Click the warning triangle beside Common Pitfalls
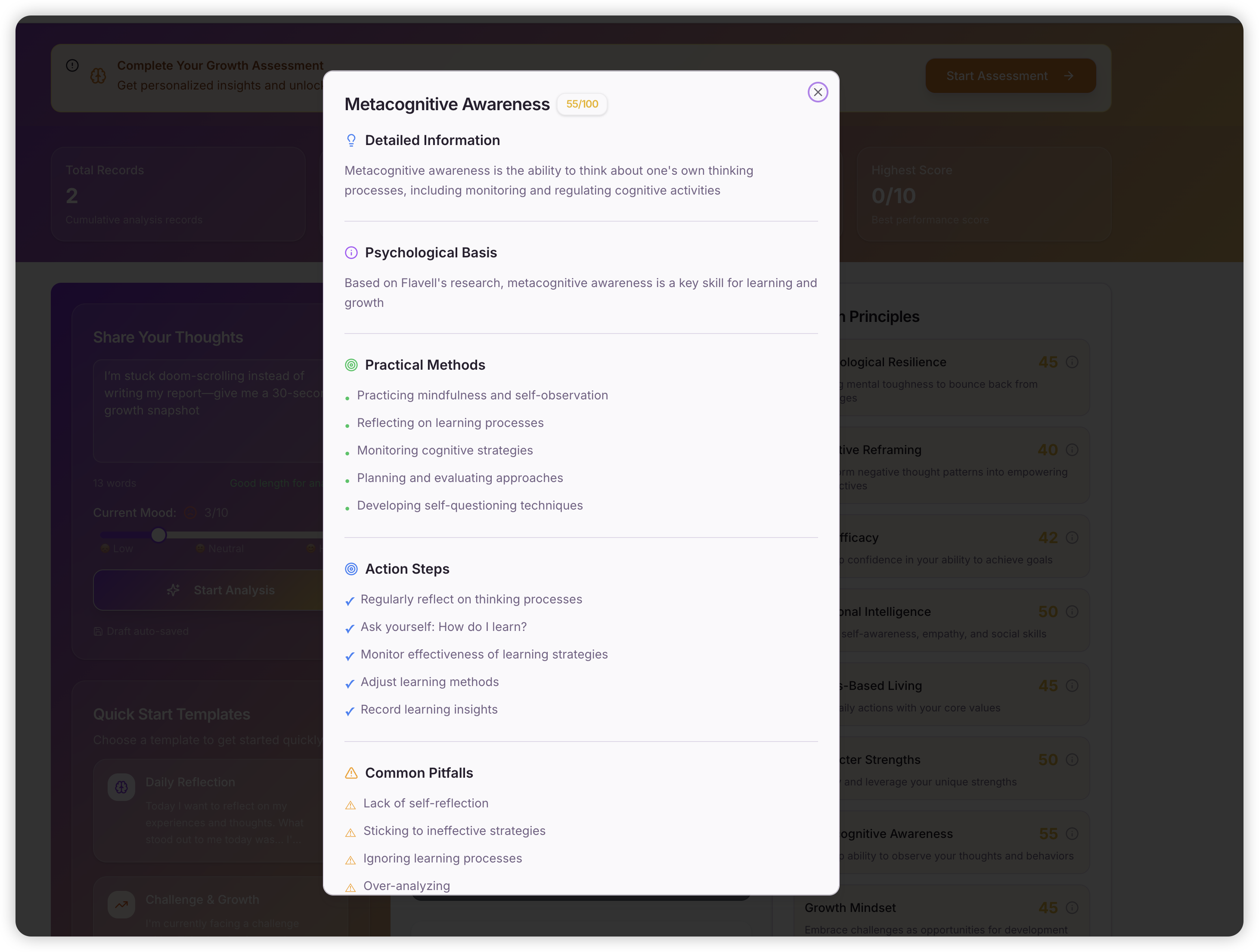Viewport: 1259px width, 952px height. pos(351,773)
